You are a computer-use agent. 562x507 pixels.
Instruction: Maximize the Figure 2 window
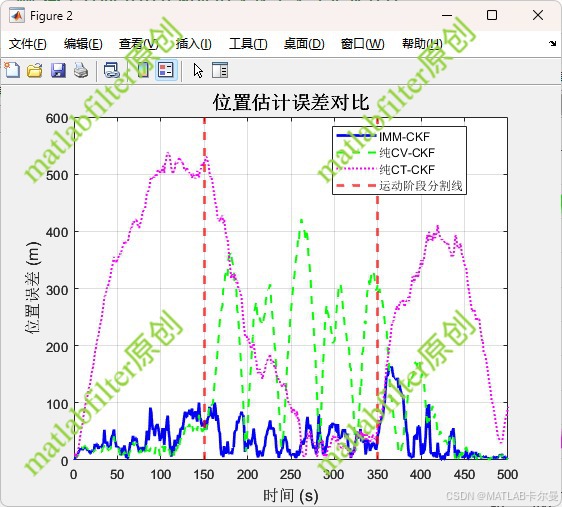coord(492,15)
